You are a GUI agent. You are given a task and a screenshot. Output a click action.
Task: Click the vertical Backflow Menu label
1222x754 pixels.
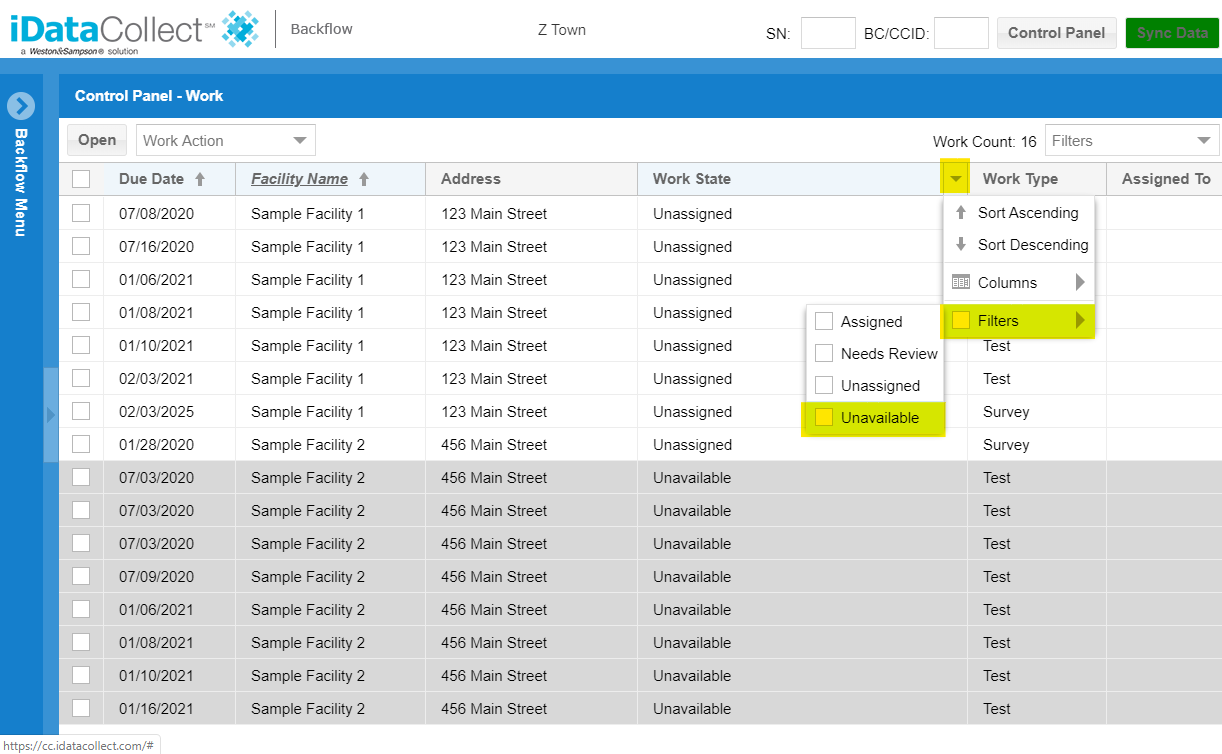[x=21, y=182]
